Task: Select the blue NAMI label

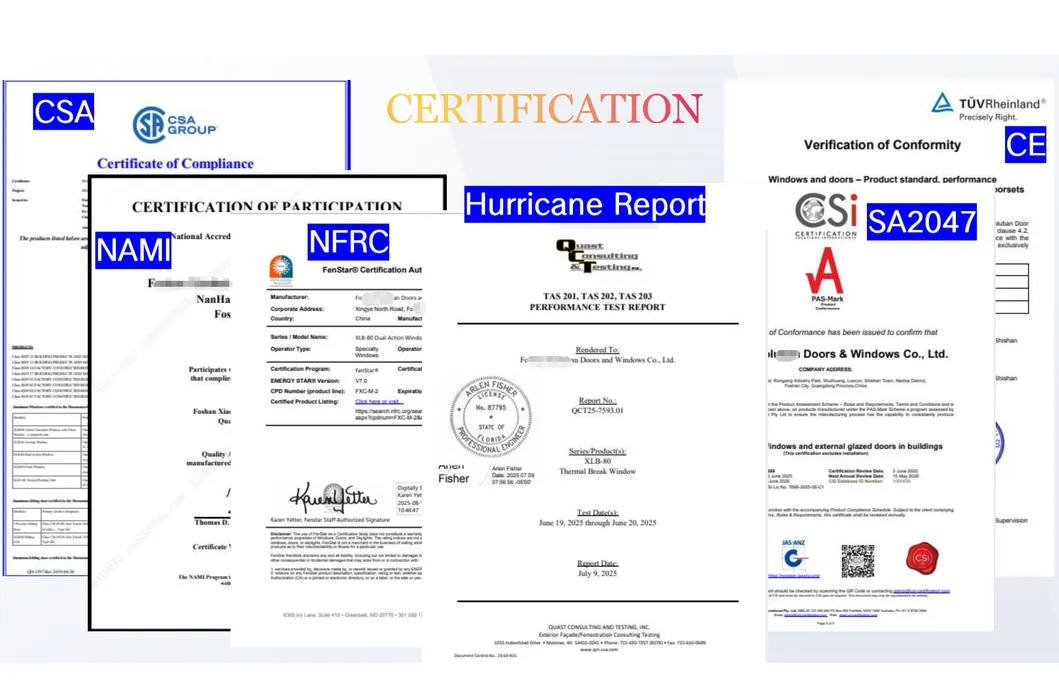Action: click(x=133, y=250)
